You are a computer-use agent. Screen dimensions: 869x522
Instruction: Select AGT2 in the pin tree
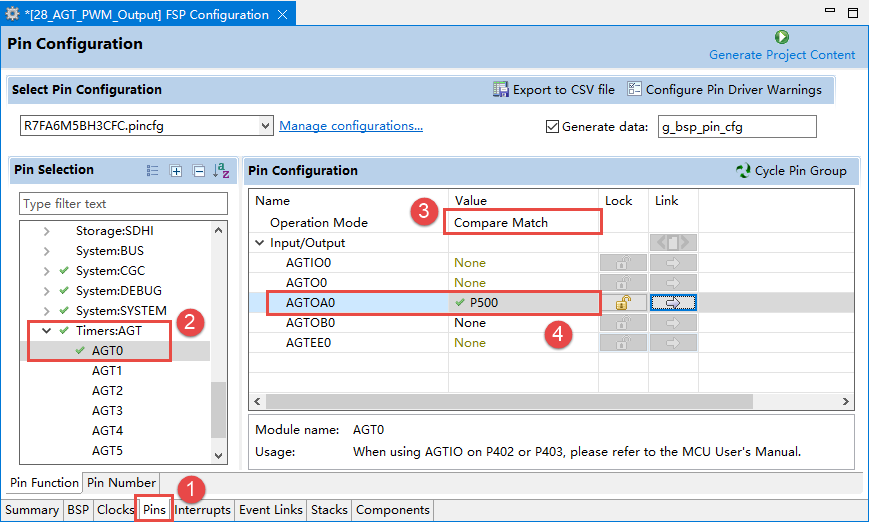coord(107,391)
